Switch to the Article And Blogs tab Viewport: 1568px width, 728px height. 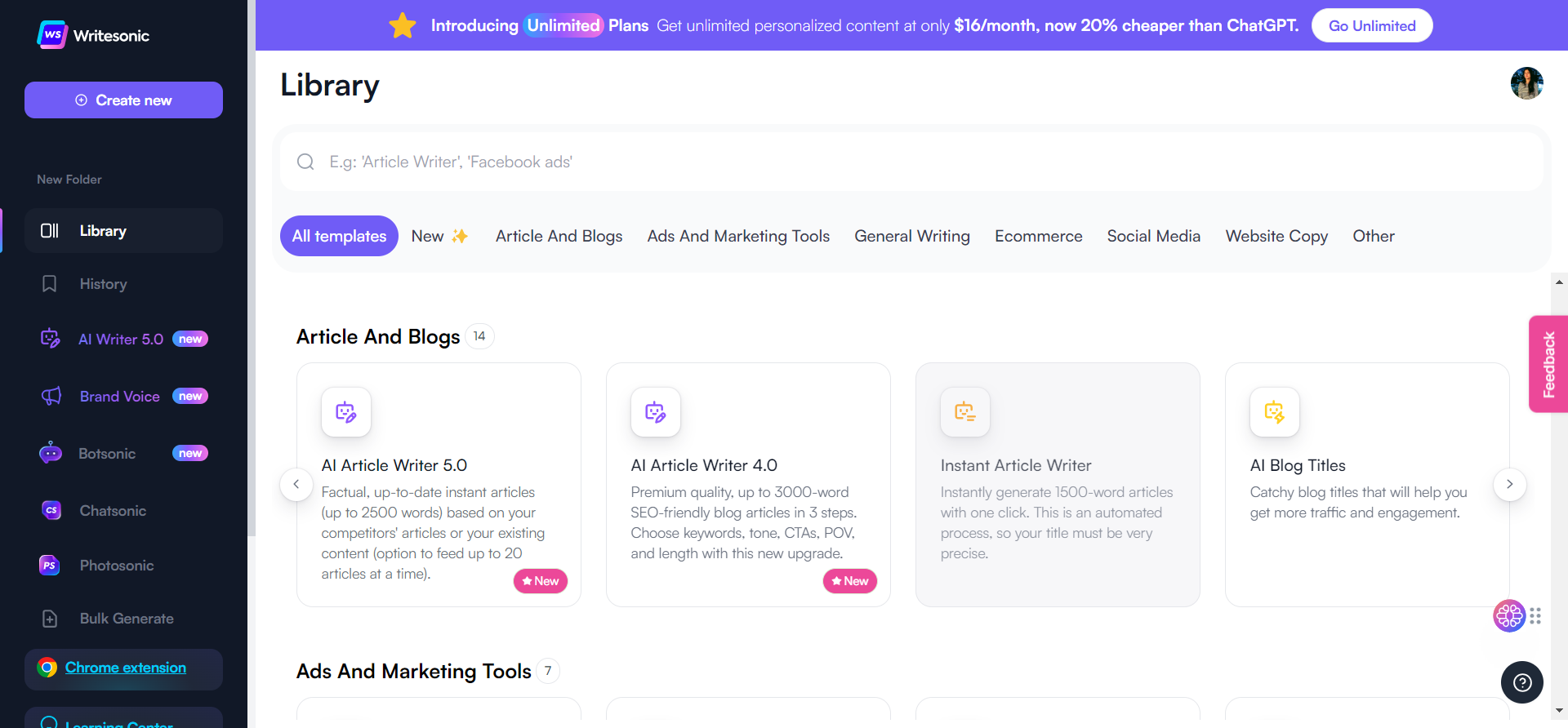tap(559, 236)
